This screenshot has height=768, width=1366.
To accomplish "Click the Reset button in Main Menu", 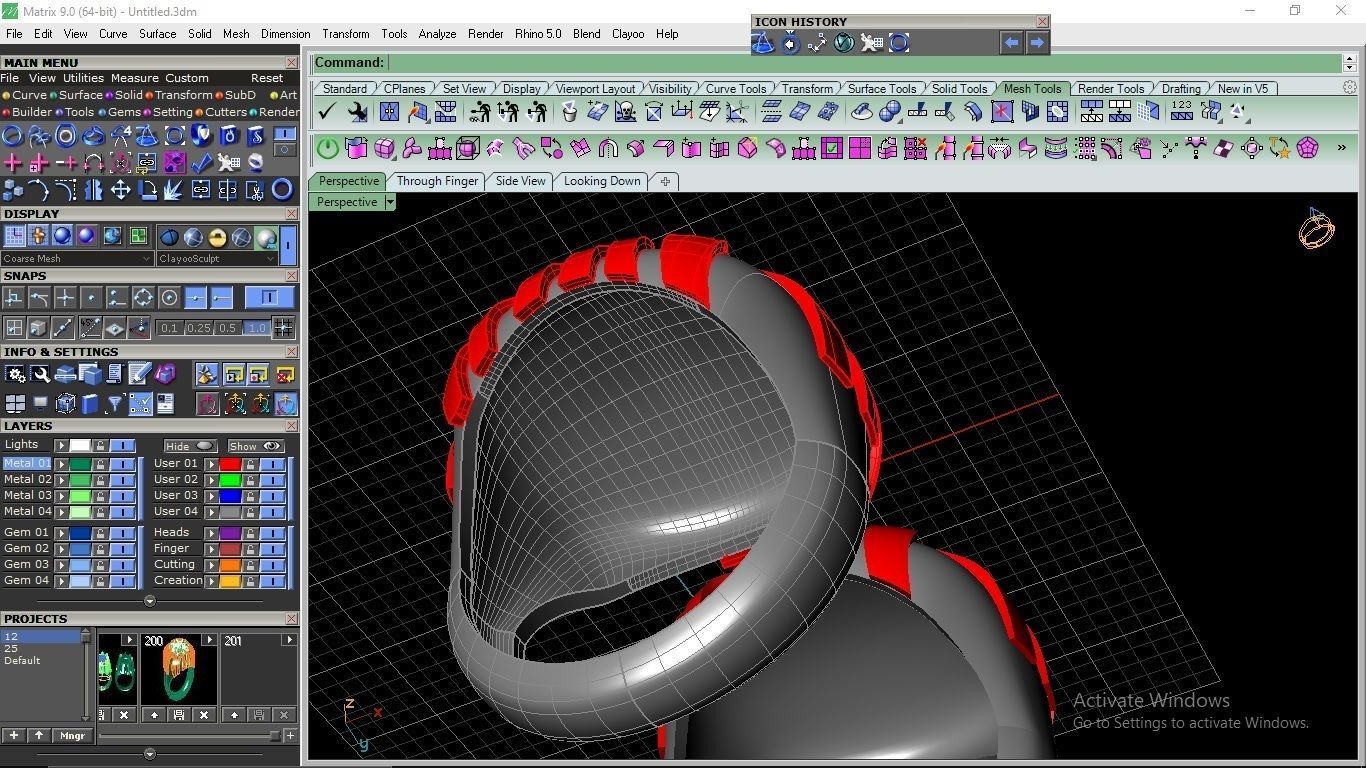I will [x=267, y=78].
